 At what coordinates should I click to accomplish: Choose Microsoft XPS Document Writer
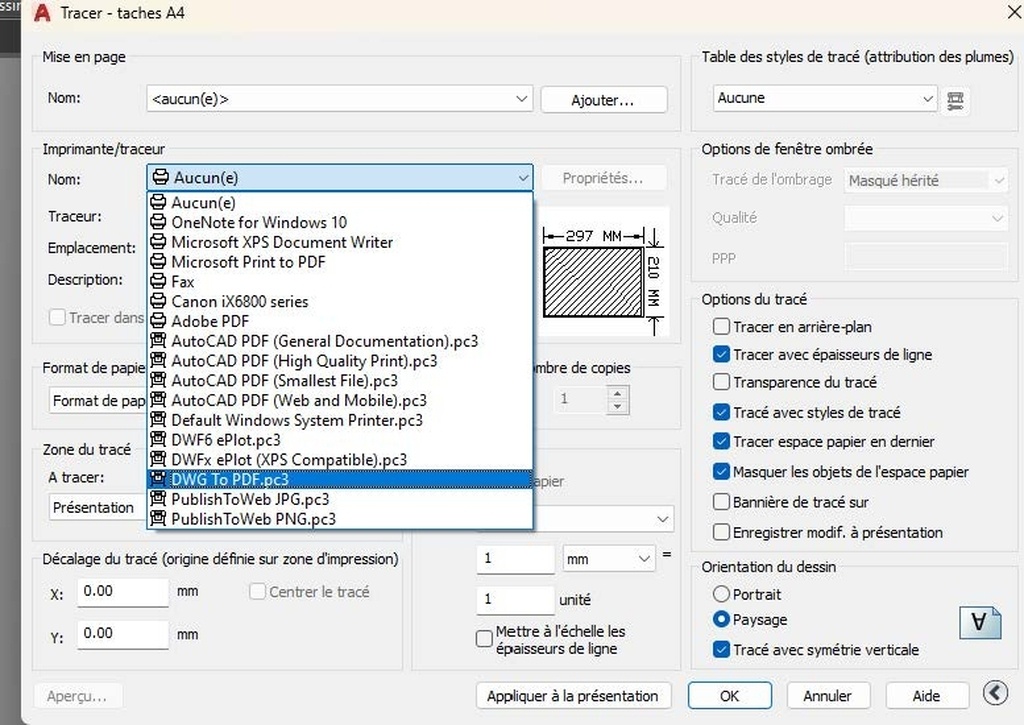pos(340,242)
